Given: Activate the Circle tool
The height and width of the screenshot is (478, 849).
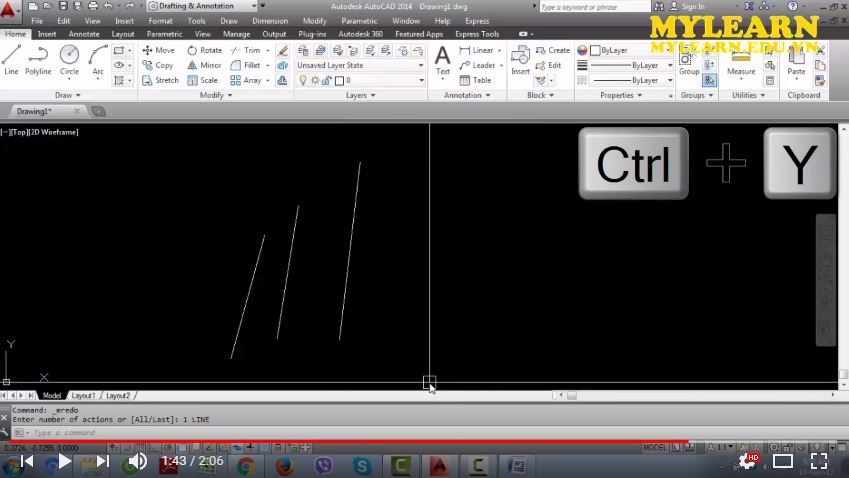Looking at the screenshot, I should coord(69,60).
